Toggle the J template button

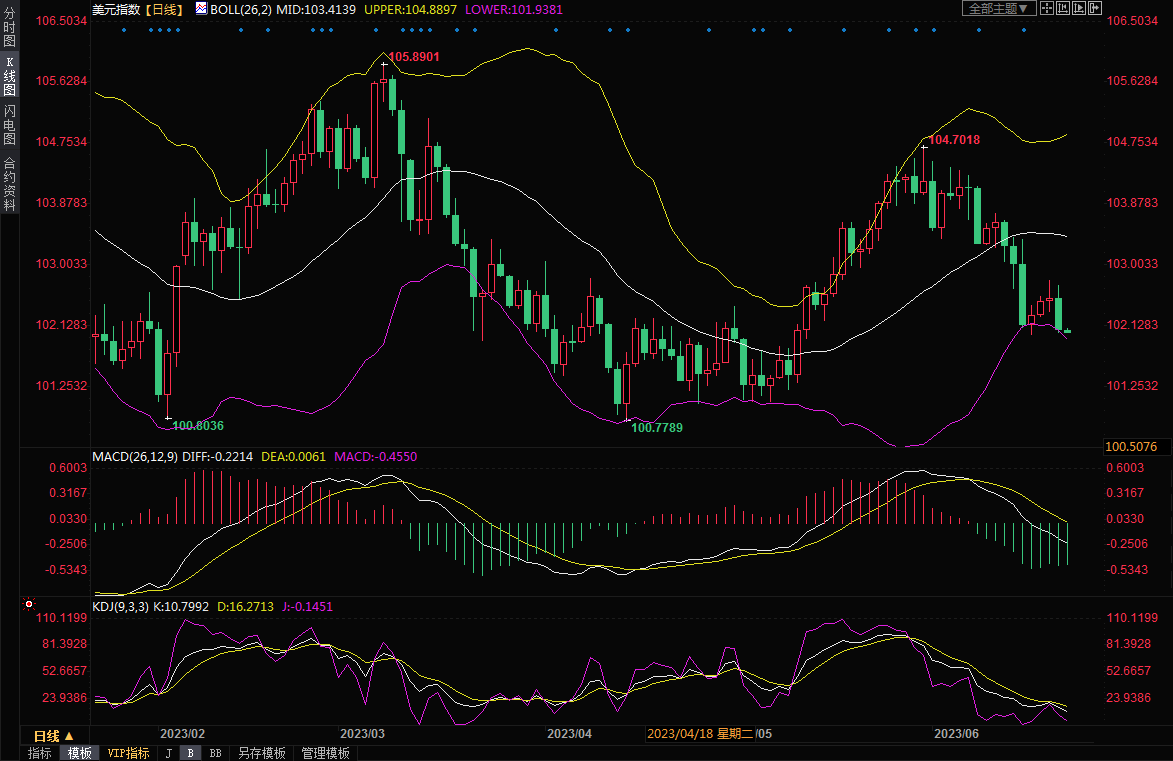(x=168, y=753)
